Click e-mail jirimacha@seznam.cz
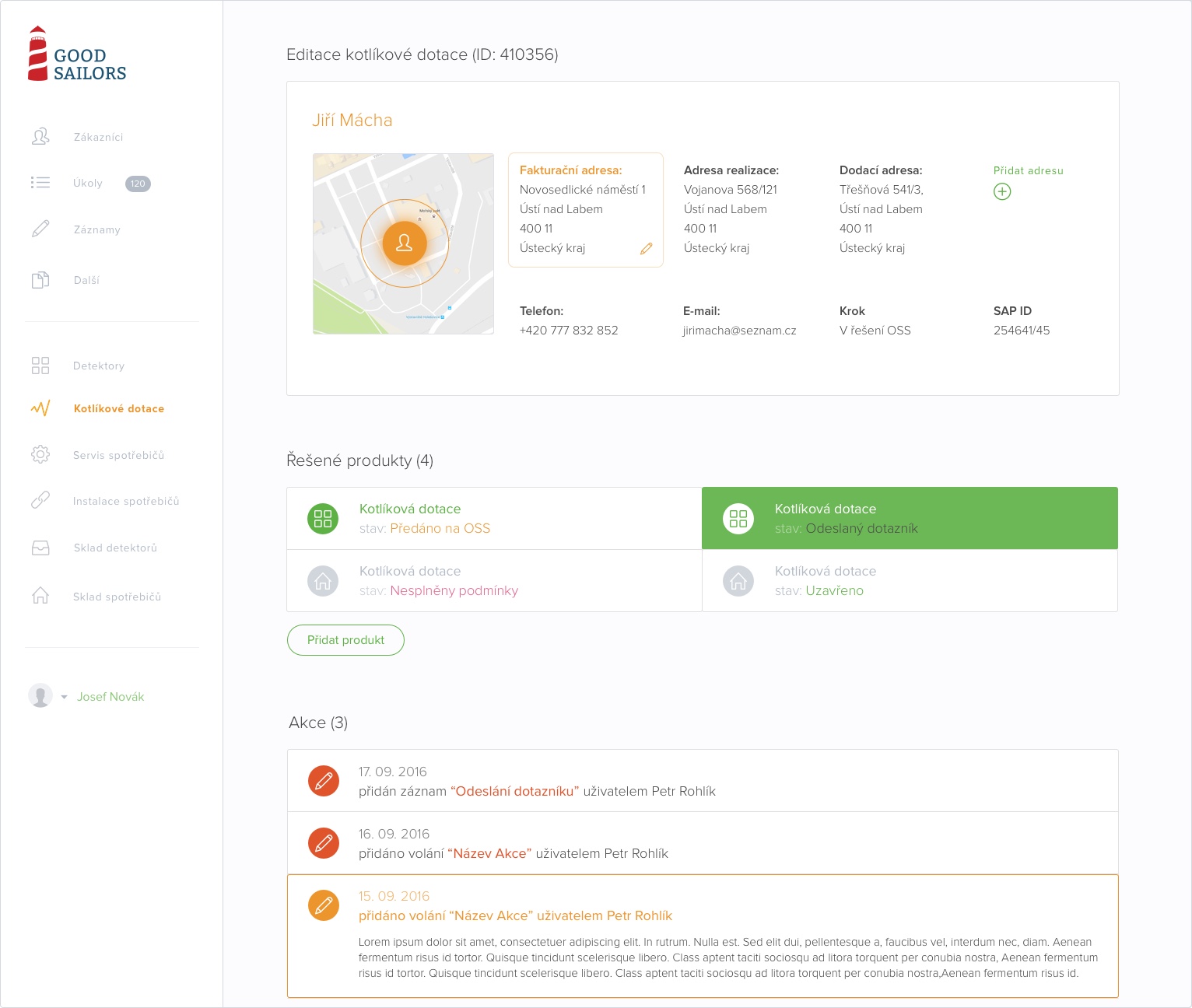The width and height of the screenshot is (1192, 1008). 739,331
